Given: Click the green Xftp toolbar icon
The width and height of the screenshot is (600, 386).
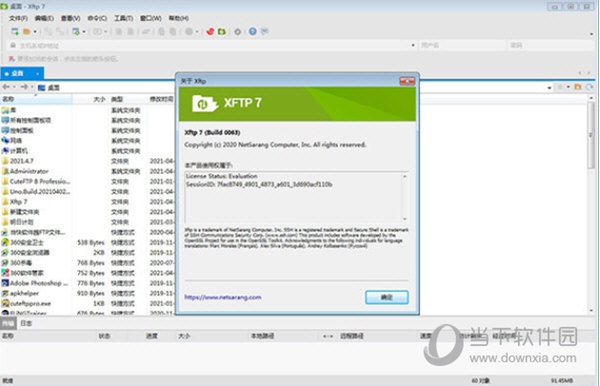Looking at the screenshot, I should tap(222, 31).
